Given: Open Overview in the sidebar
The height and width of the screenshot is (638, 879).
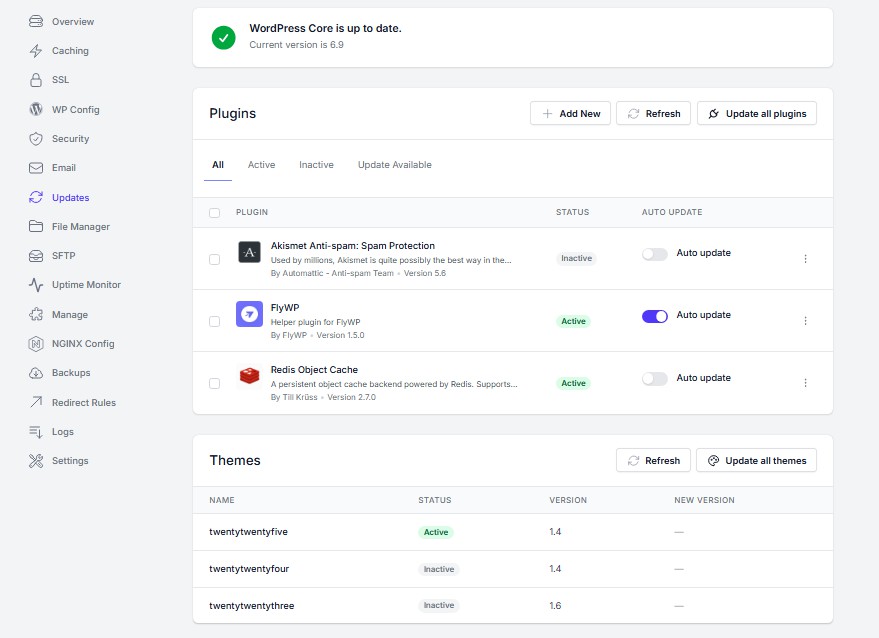Looking at the screenshot, I should [73, 21].
